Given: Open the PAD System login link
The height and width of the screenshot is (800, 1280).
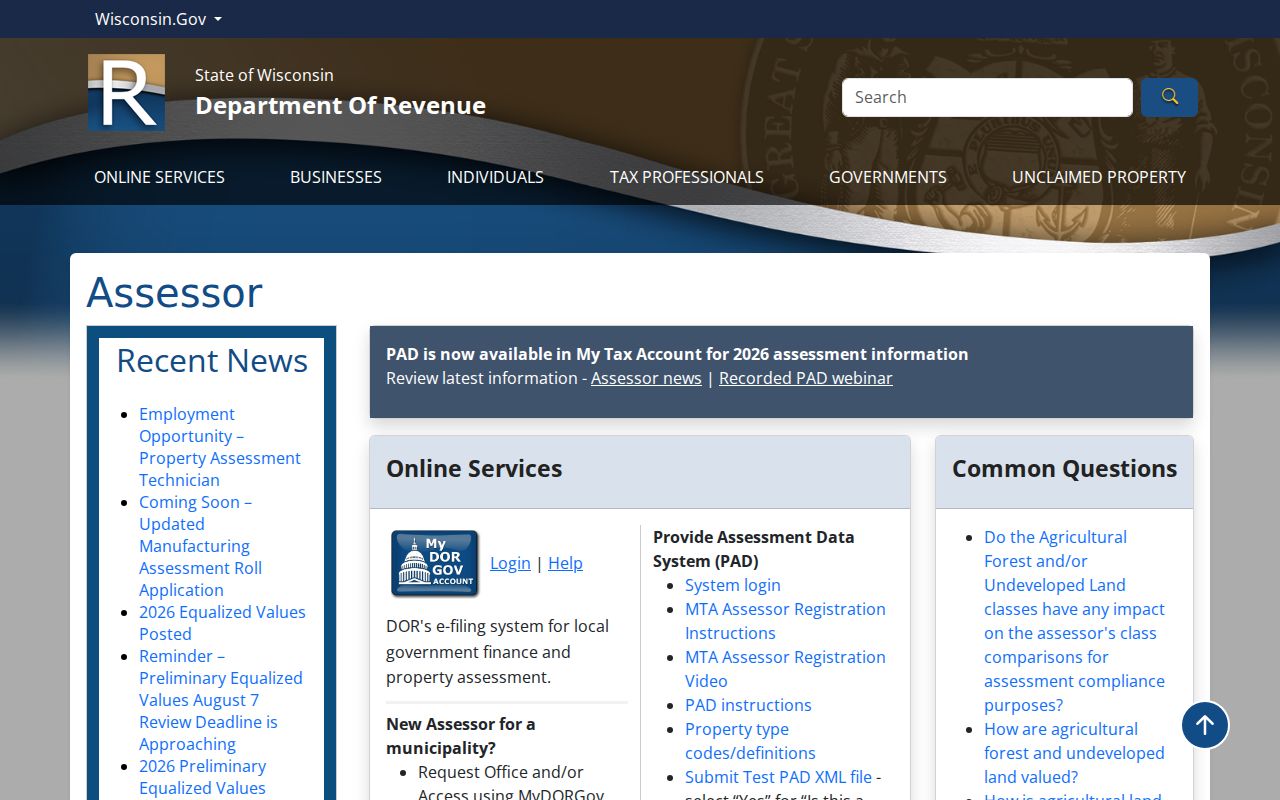Looking at the screenshot, I should coord(733,585).
